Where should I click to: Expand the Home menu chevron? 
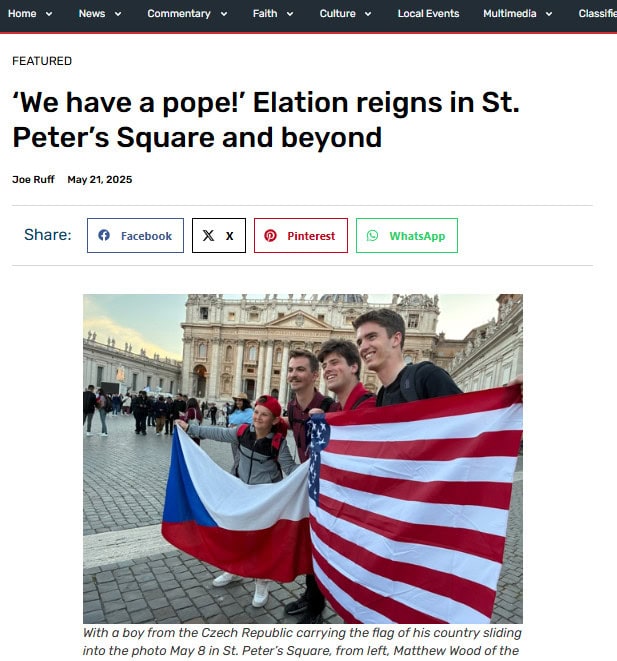pos(49,14)
